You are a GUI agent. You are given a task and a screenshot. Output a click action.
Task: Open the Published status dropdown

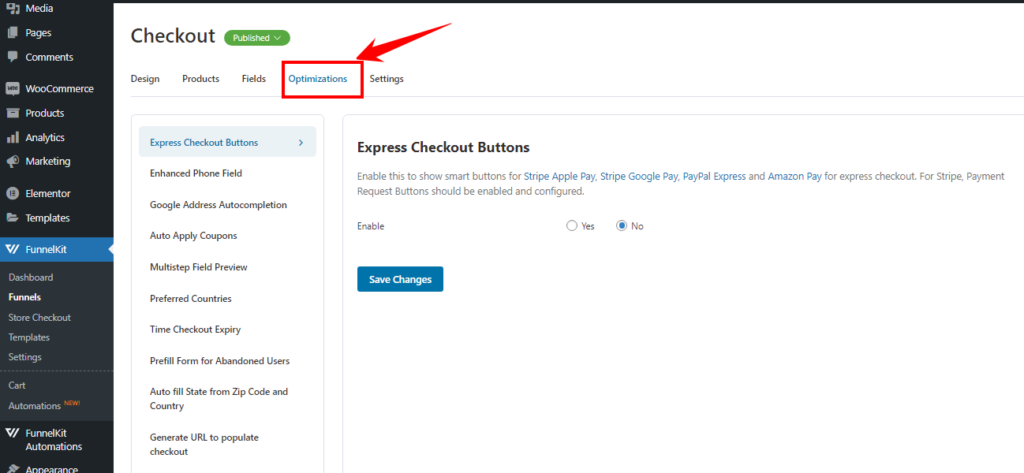tap(257, 38)
